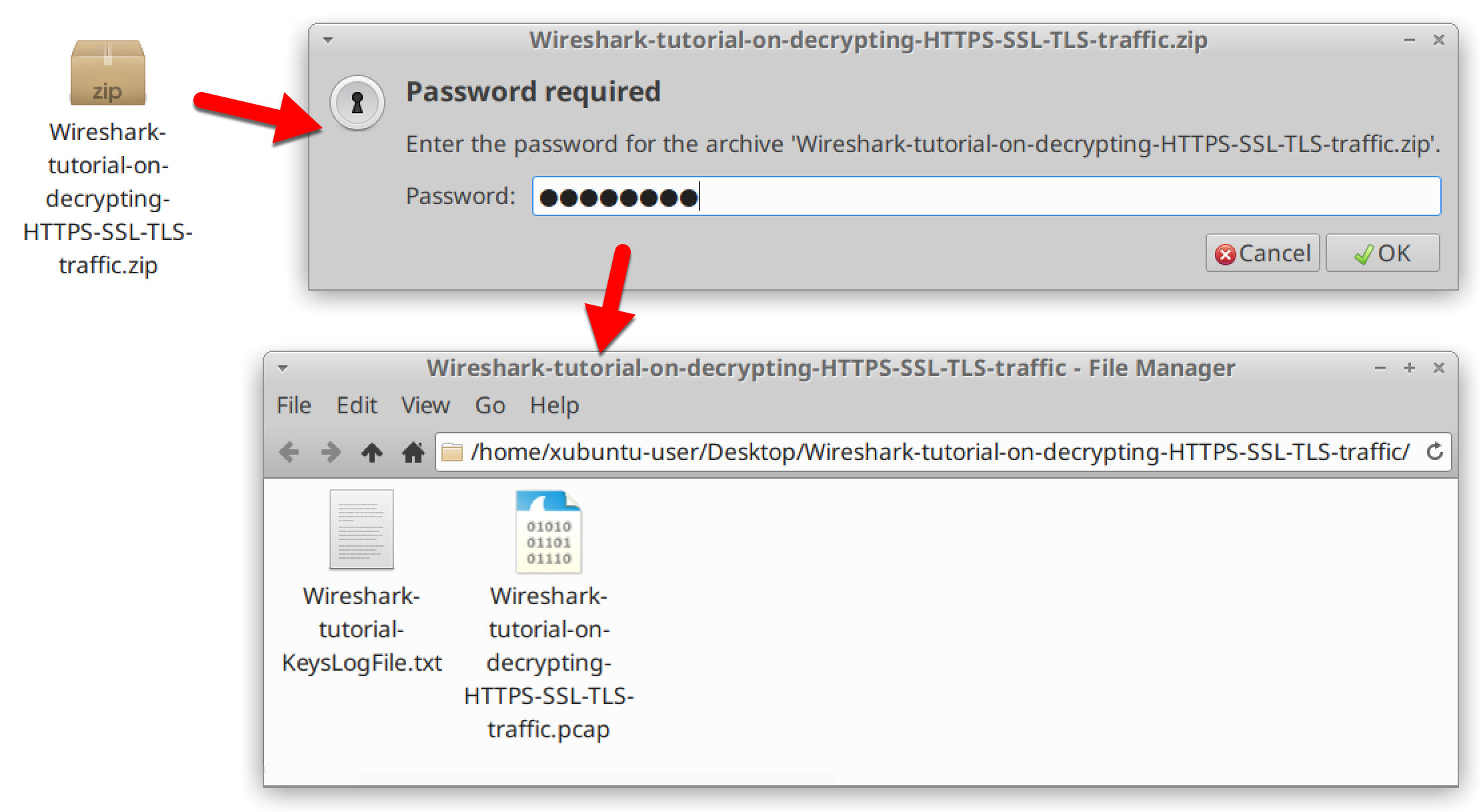Click the keyhole lock icon in password dialog

click(x=355, y=103)
